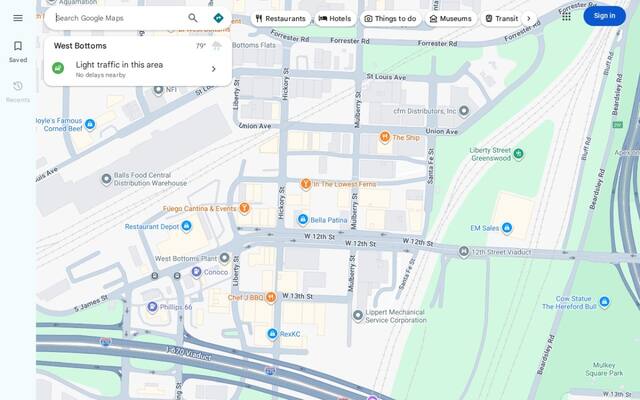Open directions via the blue diamond icon
The width and height of the screenshot is (640, 400).
[218, 18]
